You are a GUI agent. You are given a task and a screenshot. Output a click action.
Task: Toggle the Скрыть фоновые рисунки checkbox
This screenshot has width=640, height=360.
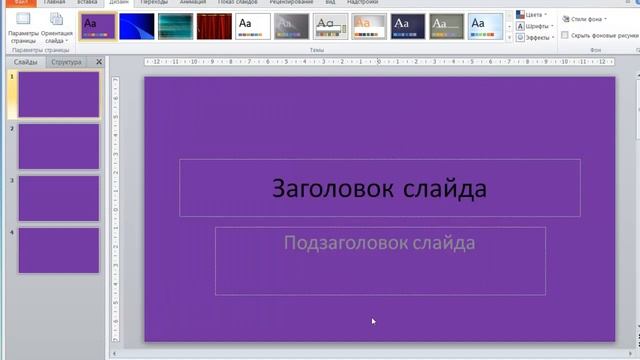565,36
